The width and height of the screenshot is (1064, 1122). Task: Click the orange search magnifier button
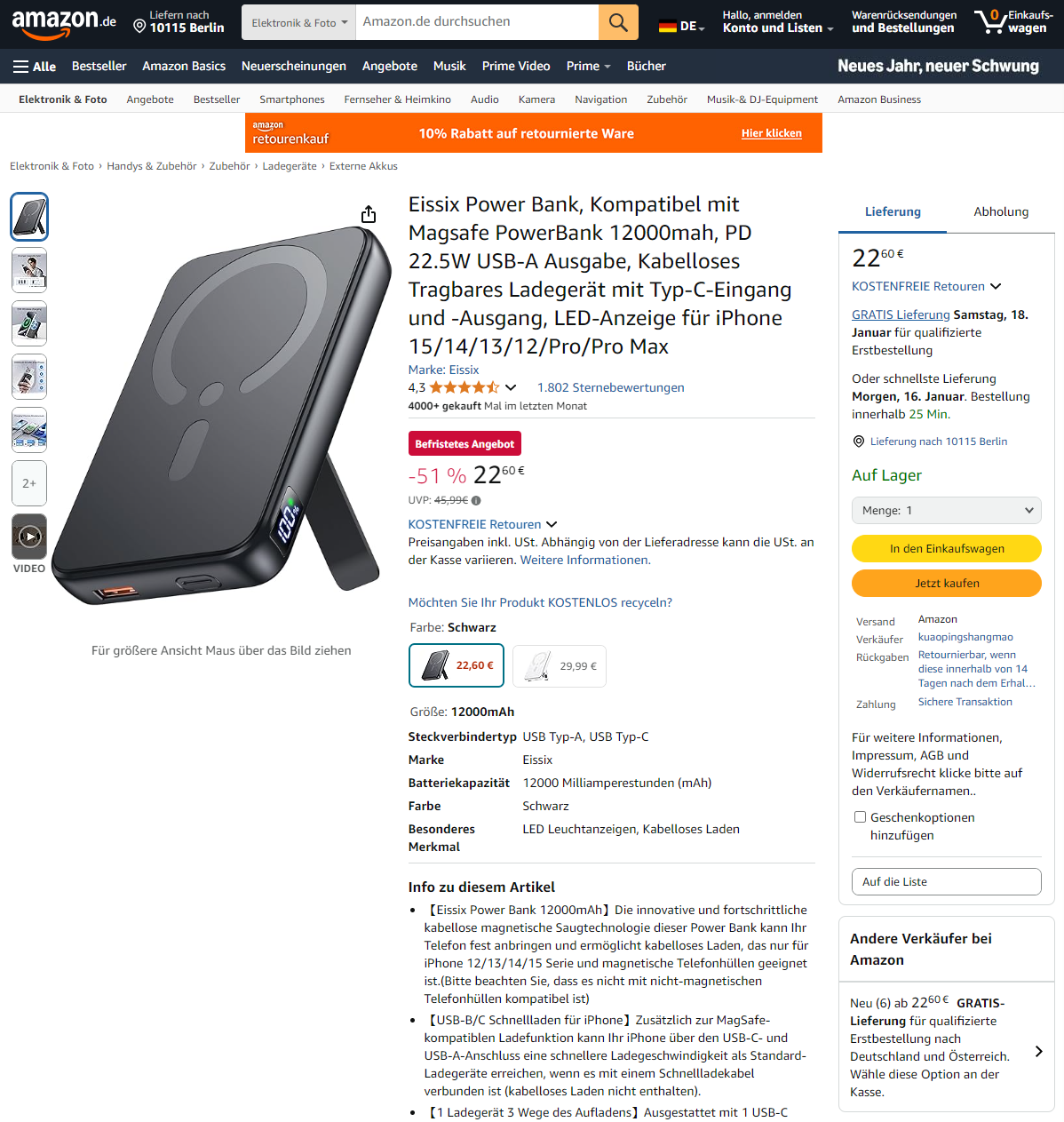pos(618,22)
